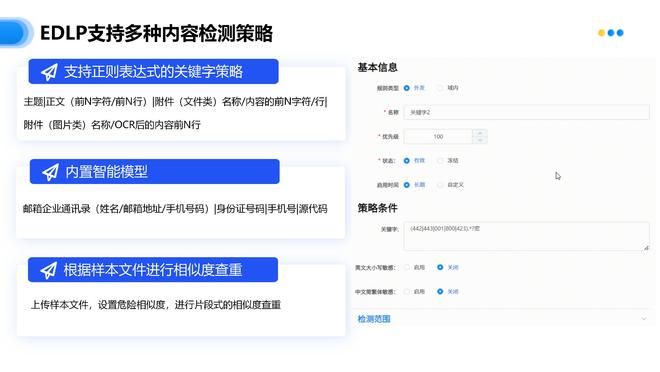Click the text line starting 上传样本文件
The width and height of the screenshot is (660, 372).
click(156, 305)
